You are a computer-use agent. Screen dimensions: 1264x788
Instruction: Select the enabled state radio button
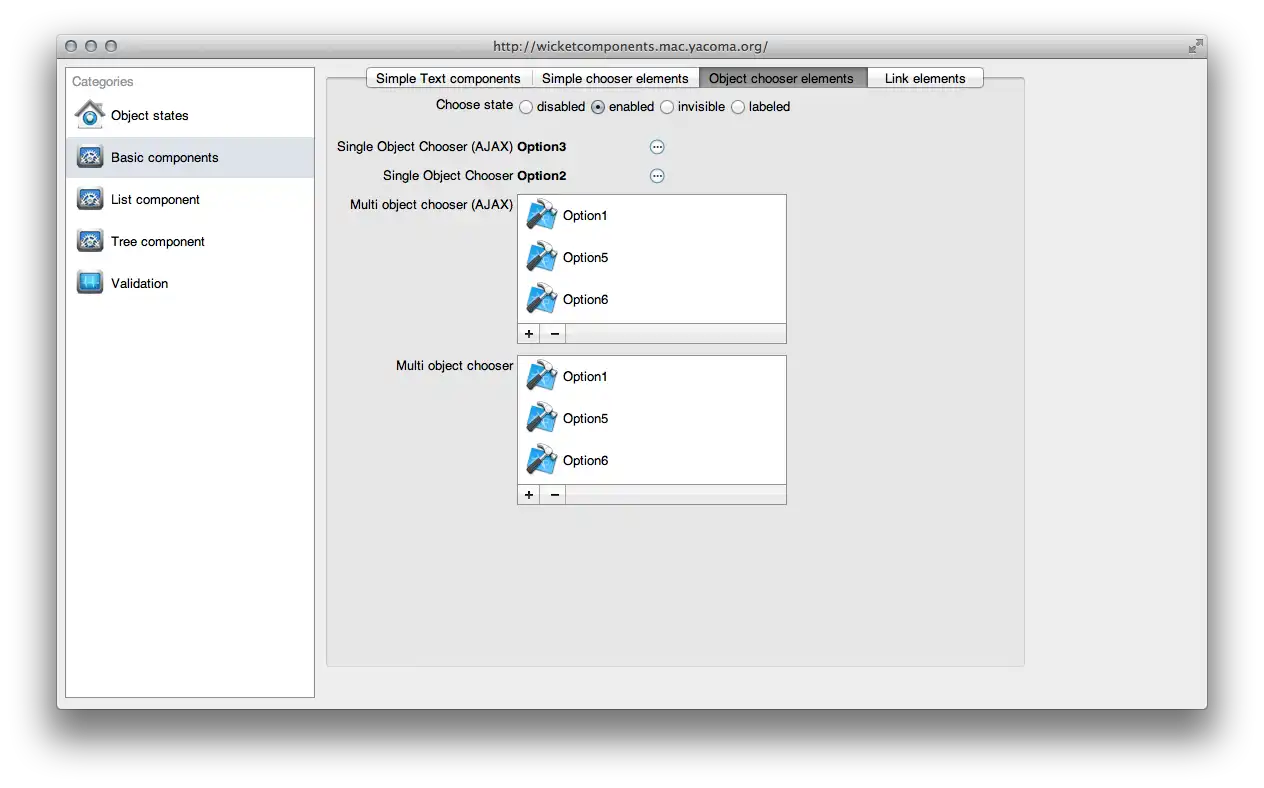point(598,107)
